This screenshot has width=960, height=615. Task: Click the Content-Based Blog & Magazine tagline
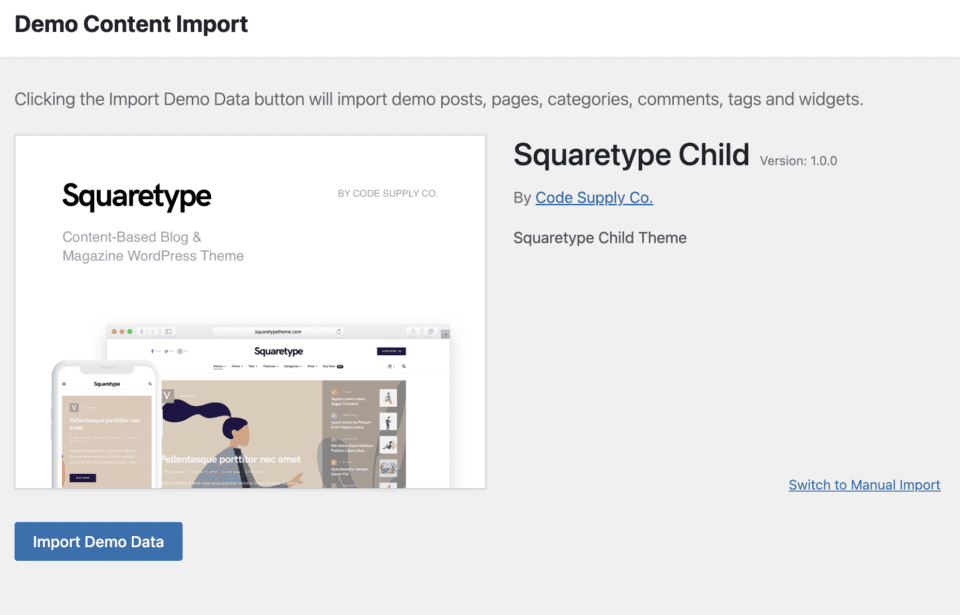pyautogui.click(x=153, y=246)
